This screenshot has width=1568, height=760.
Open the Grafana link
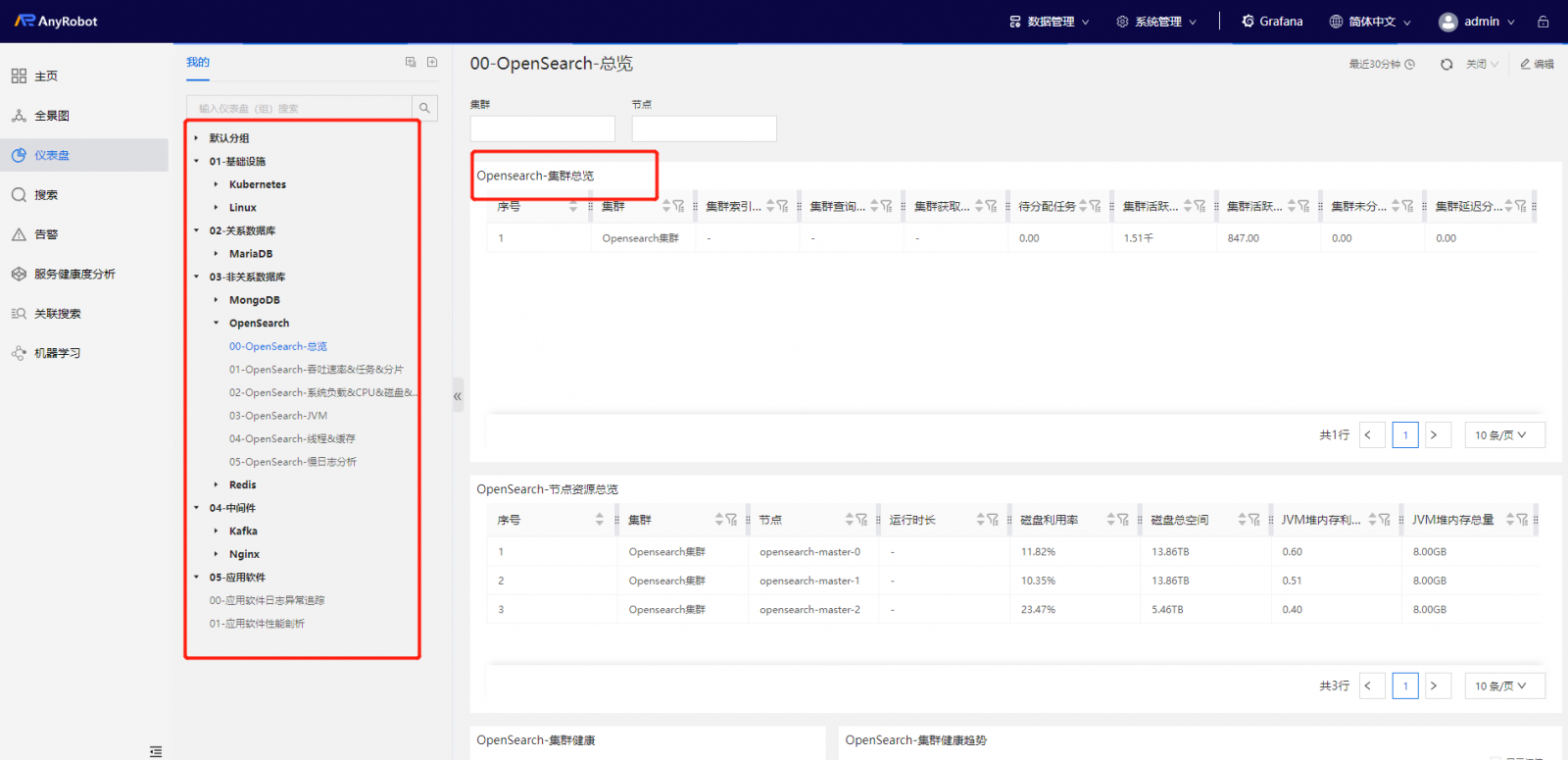(x=1272, y=22)
